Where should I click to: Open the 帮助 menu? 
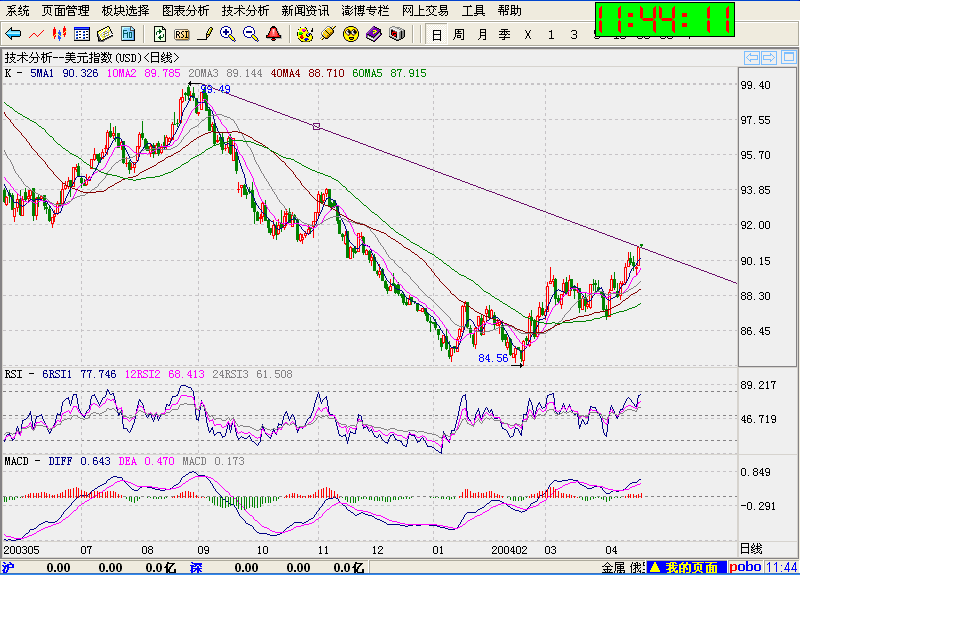pos(510,11)
